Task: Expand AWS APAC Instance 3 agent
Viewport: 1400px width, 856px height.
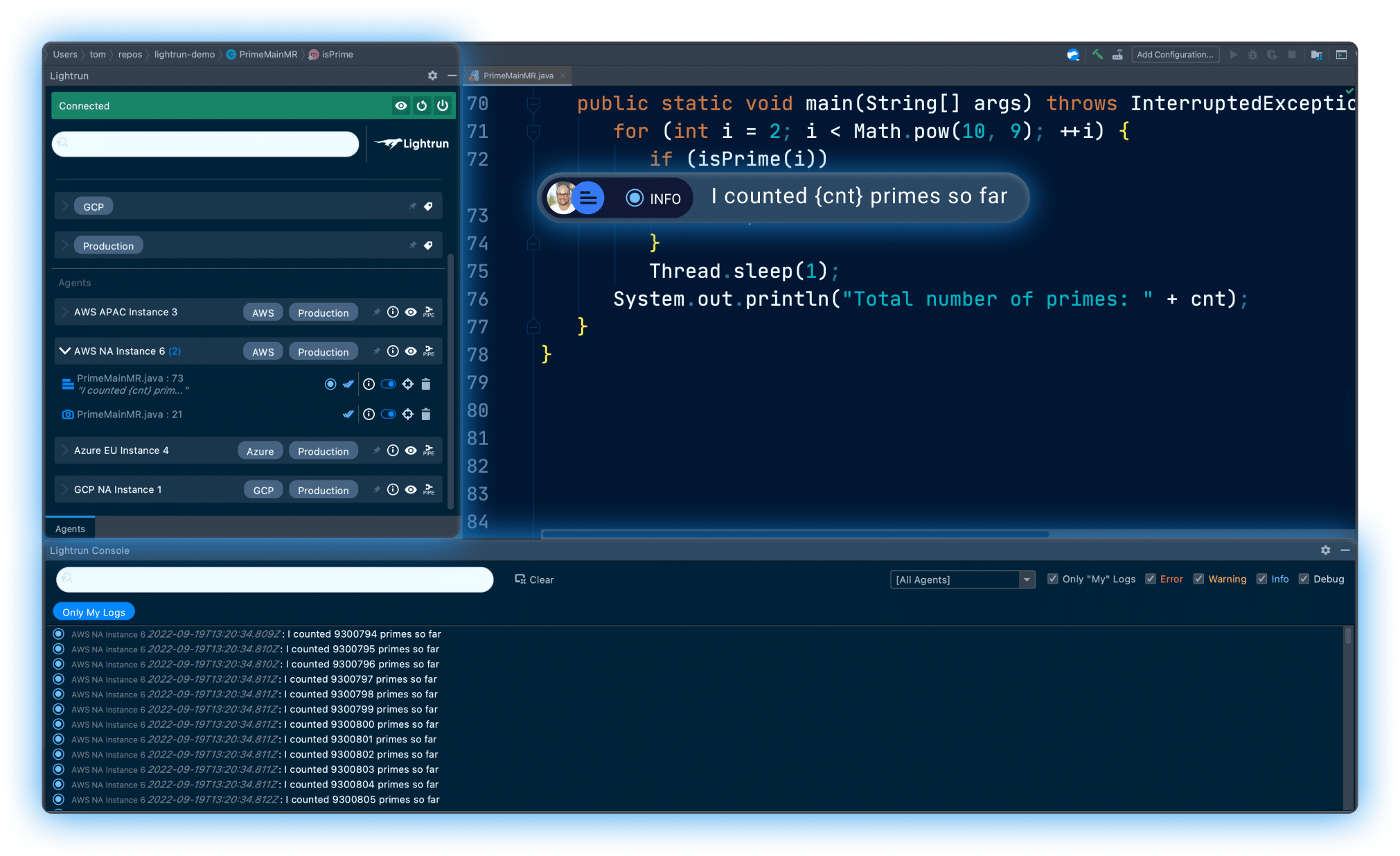Action: coord(64,312)
